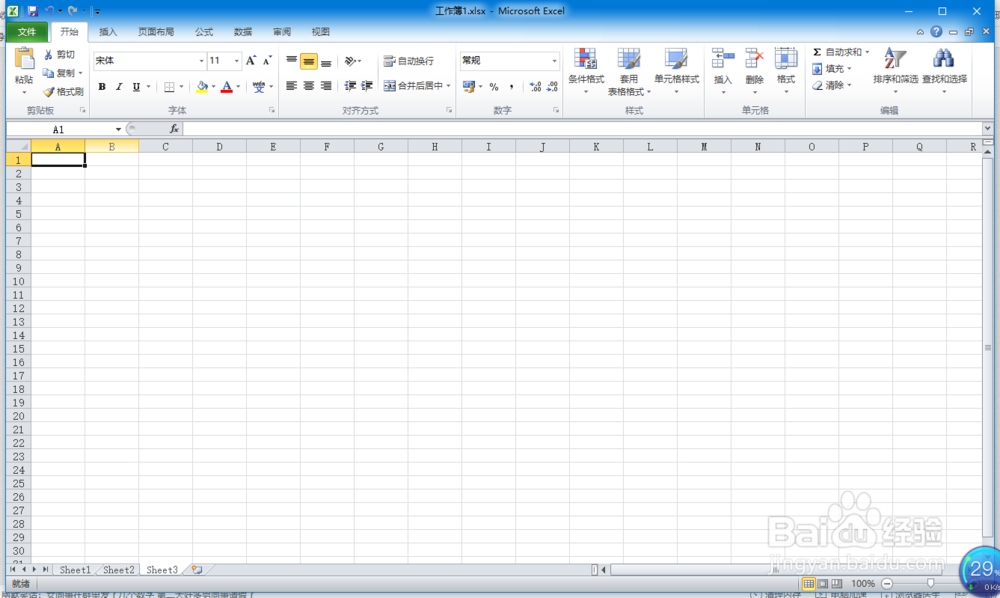The width and height of the screenshot is (1000, 598).
Task: Click the Copy (复制) icon
Action: coord(48,73)
